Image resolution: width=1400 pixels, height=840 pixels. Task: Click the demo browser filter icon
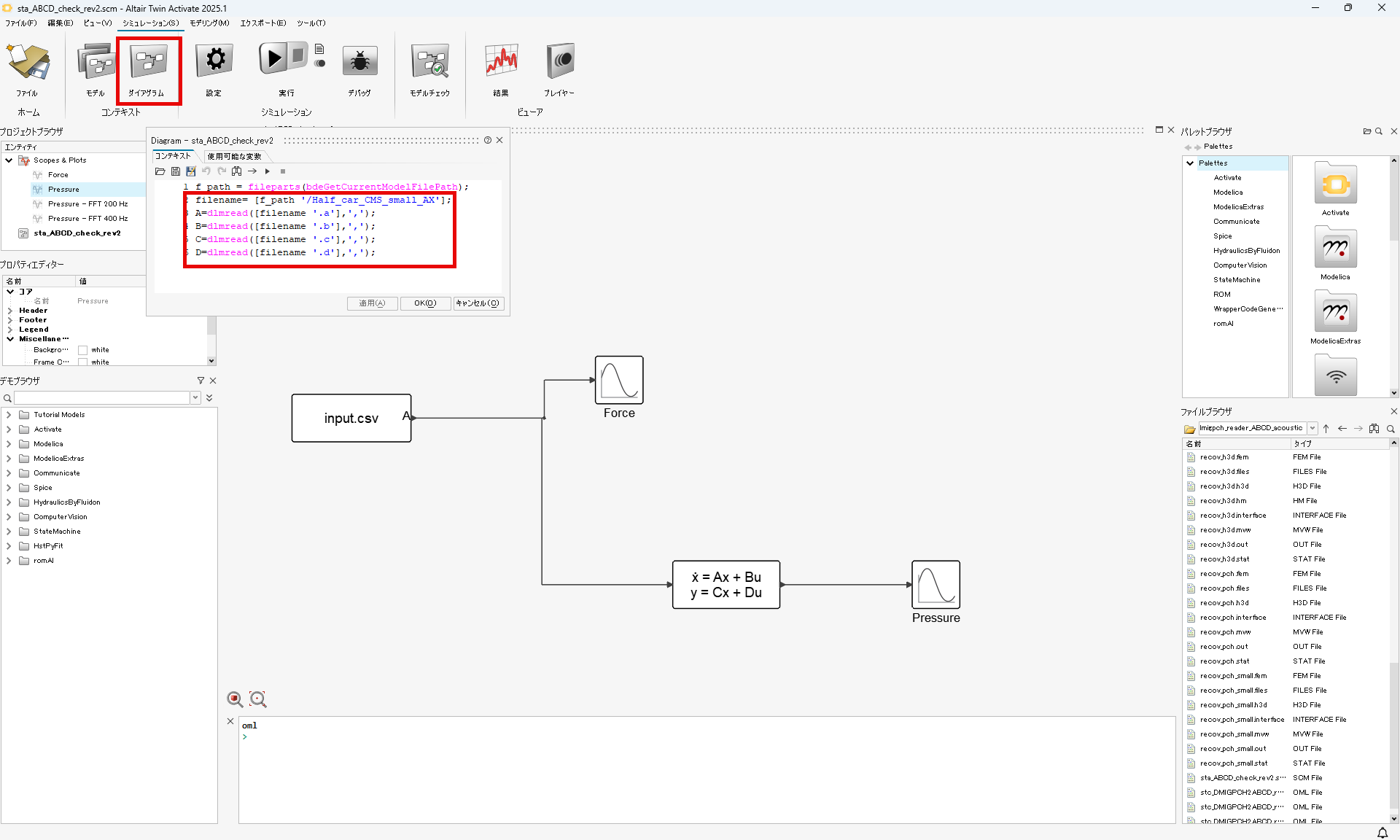click(x=201, y=381)
